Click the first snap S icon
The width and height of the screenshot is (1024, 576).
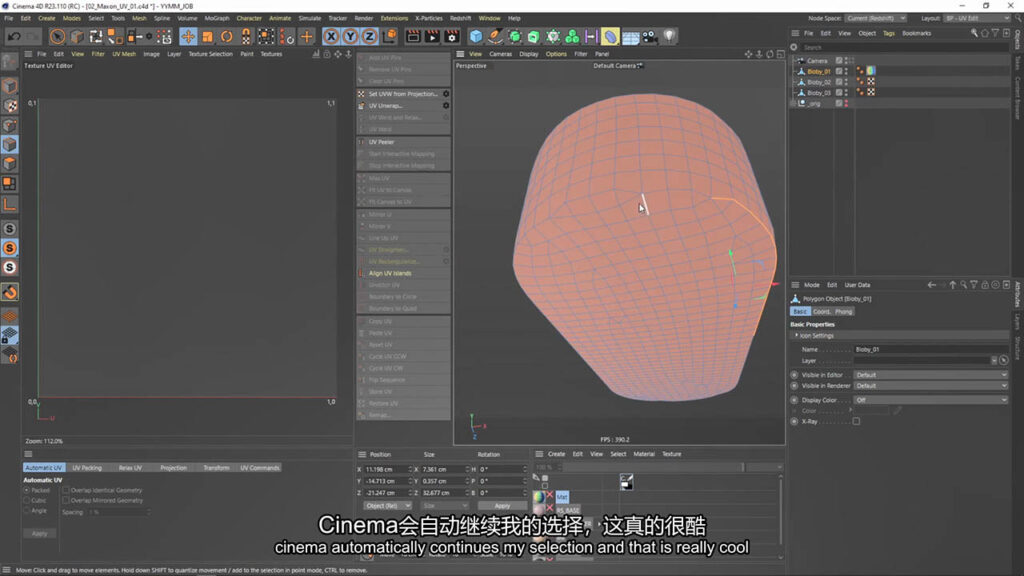pos(10,229)
